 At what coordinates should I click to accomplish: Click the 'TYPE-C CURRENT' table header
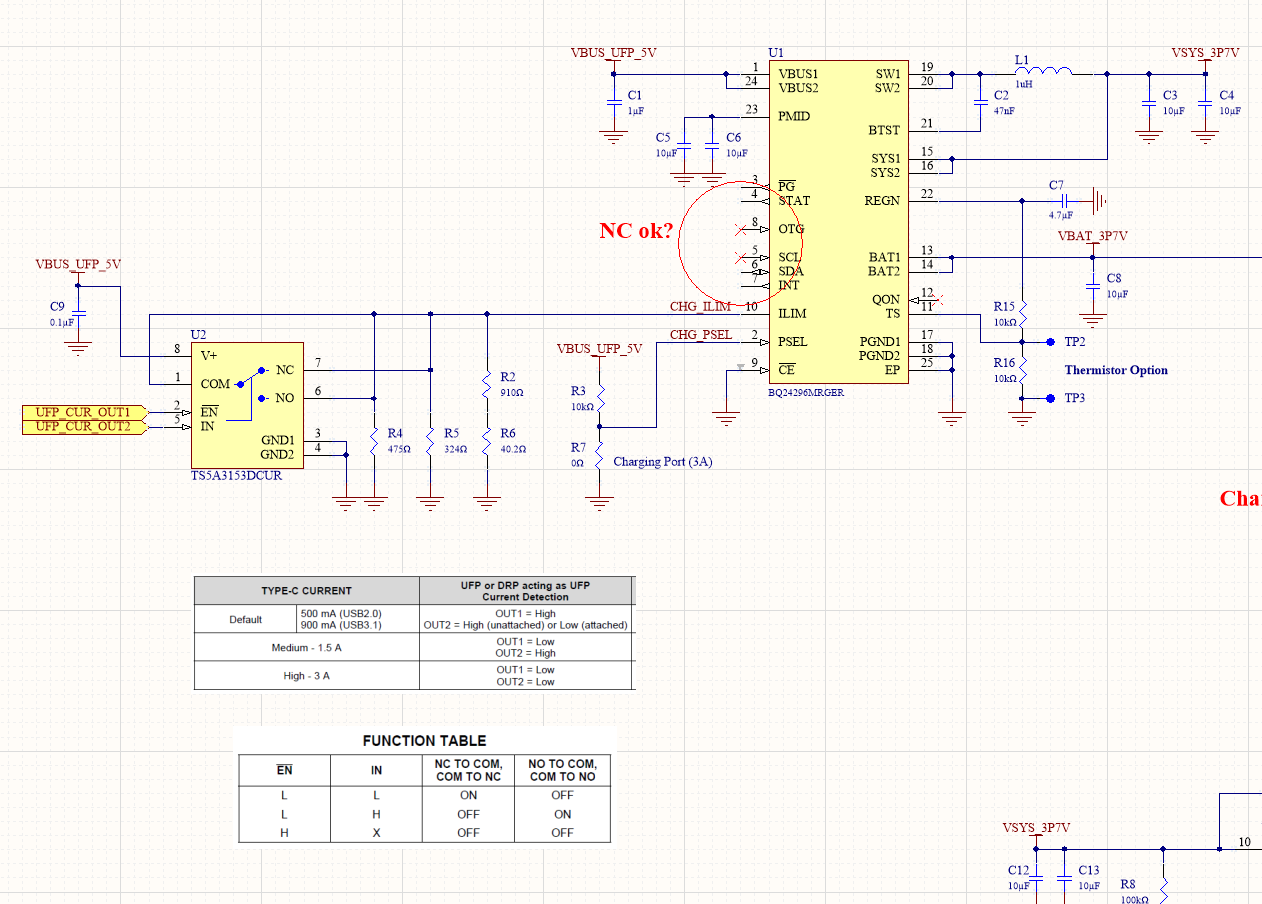pyautogui.click(x=306, y=591)
